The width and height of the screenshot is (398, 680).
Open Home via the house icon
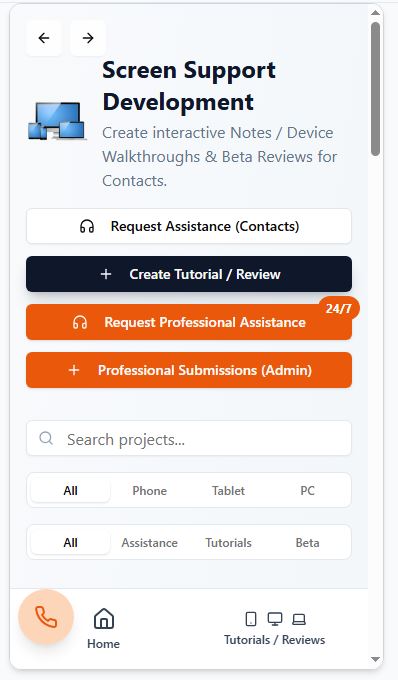pos(104,618)
